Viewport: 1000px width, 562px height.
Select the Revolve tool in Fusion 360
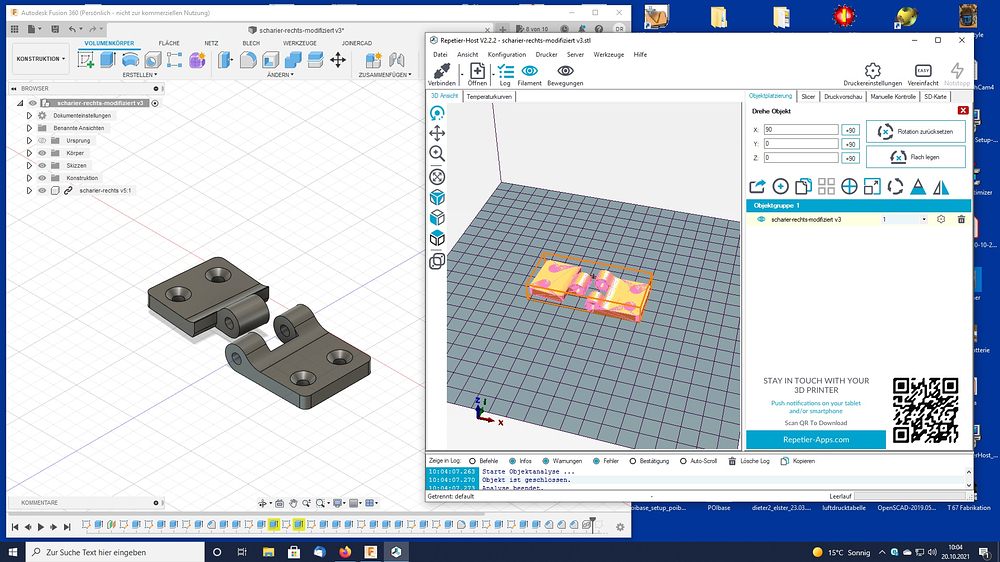(x=130, y=60)
